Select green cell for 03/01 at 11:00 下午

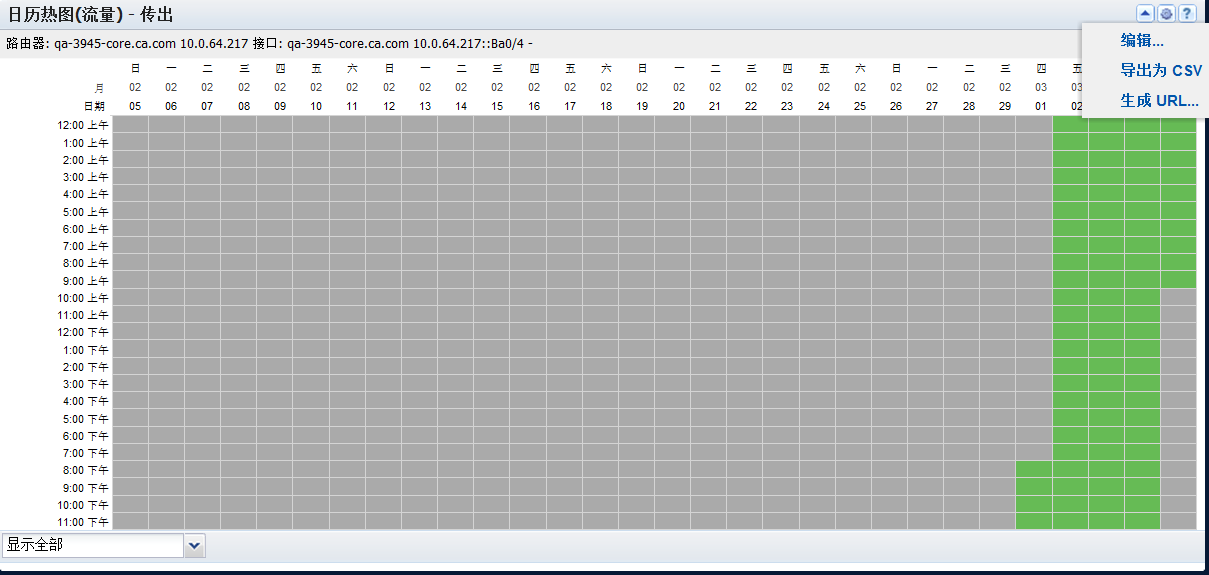pos(1034,522)
